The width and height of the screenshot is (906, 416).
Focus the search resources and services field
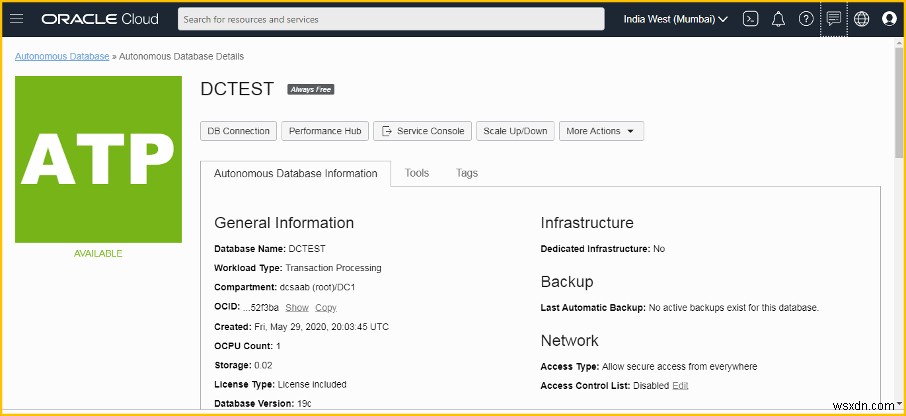[391, 19]
